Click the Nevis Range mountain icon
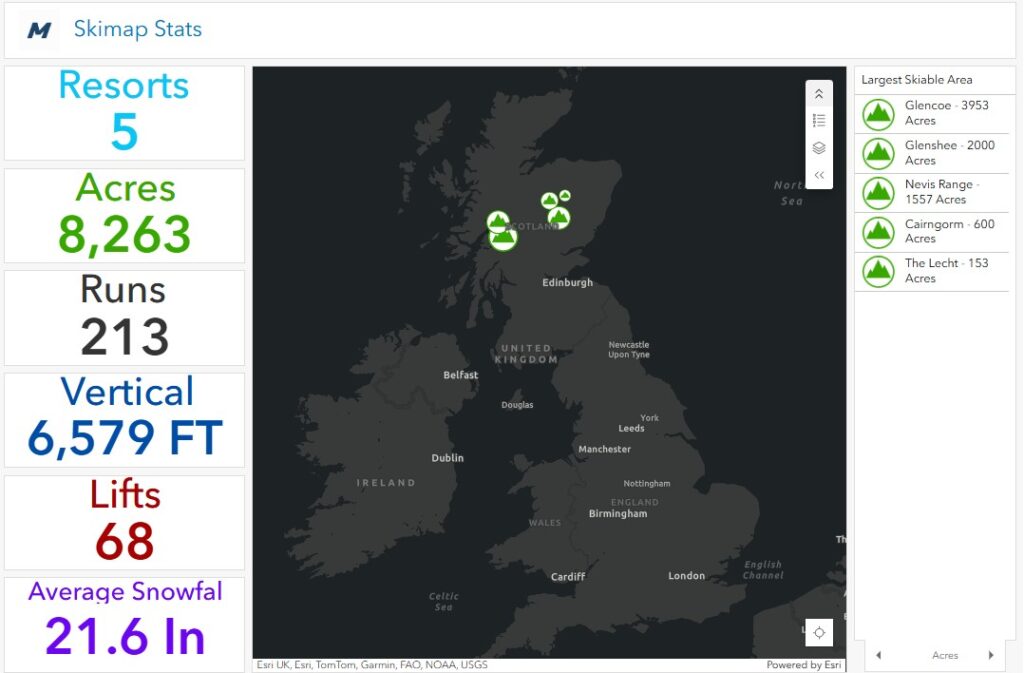The image size is (1024, 673). pos(878,192)
